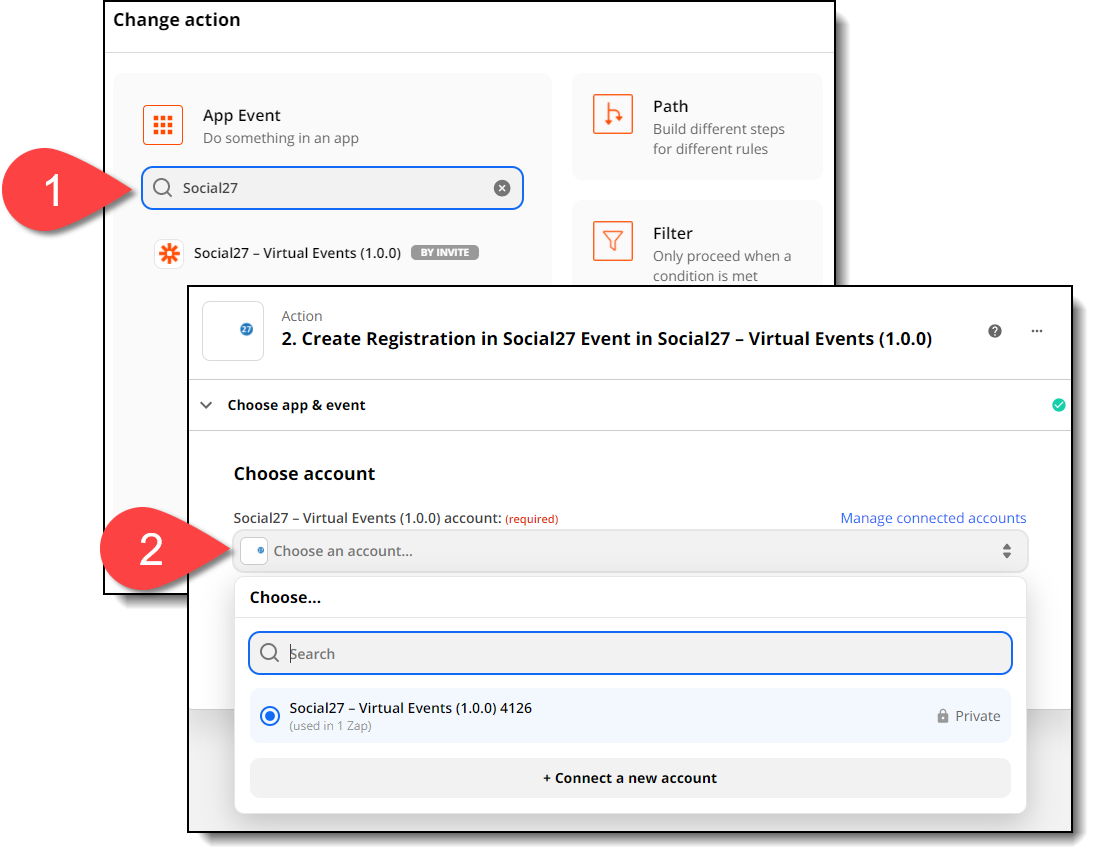1098x858 pixels.
Task: Click the green completed checkmark icon
Action: click(1058, 405)
